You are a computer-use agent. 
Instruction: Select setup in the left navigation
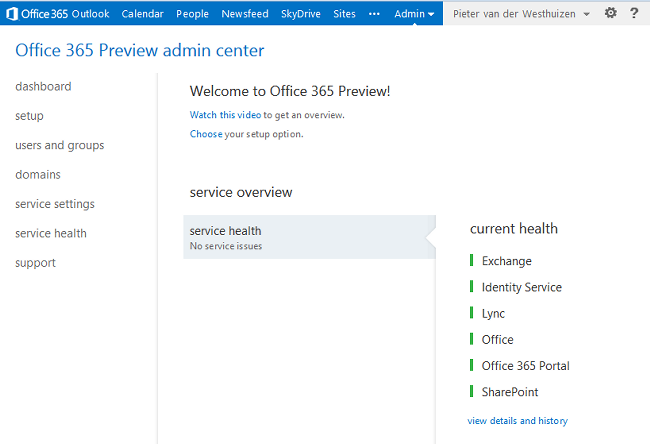pos(29,116)
